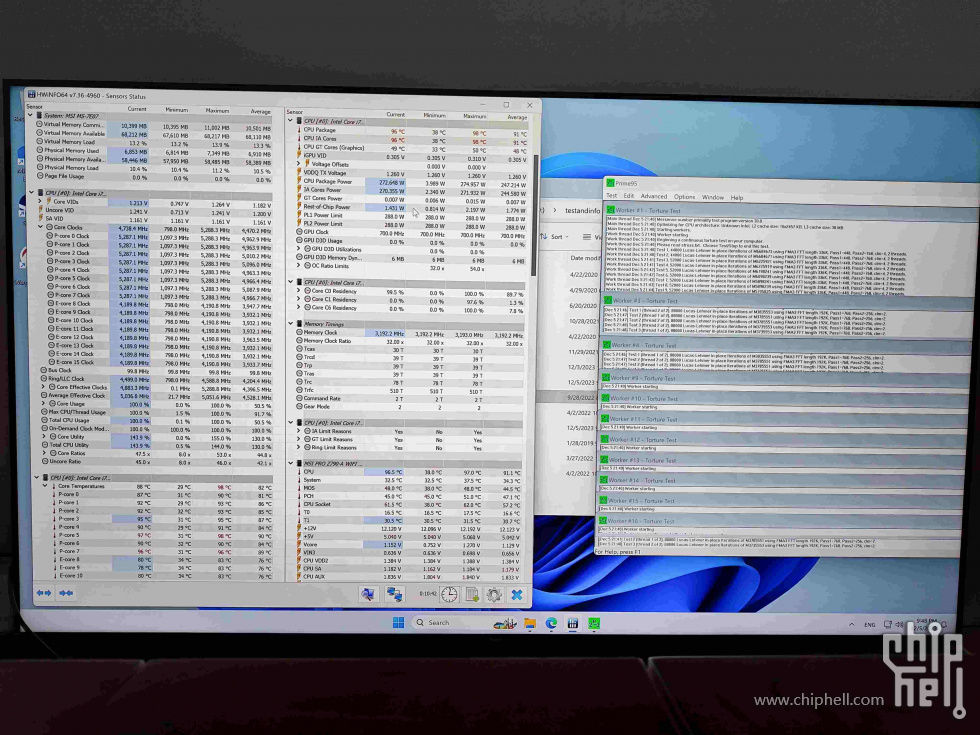Screen dimensions: 980x735
Task: Collapse the Core Clocks sensor tree
Action: pyautogui.click(x=41, y=227)
